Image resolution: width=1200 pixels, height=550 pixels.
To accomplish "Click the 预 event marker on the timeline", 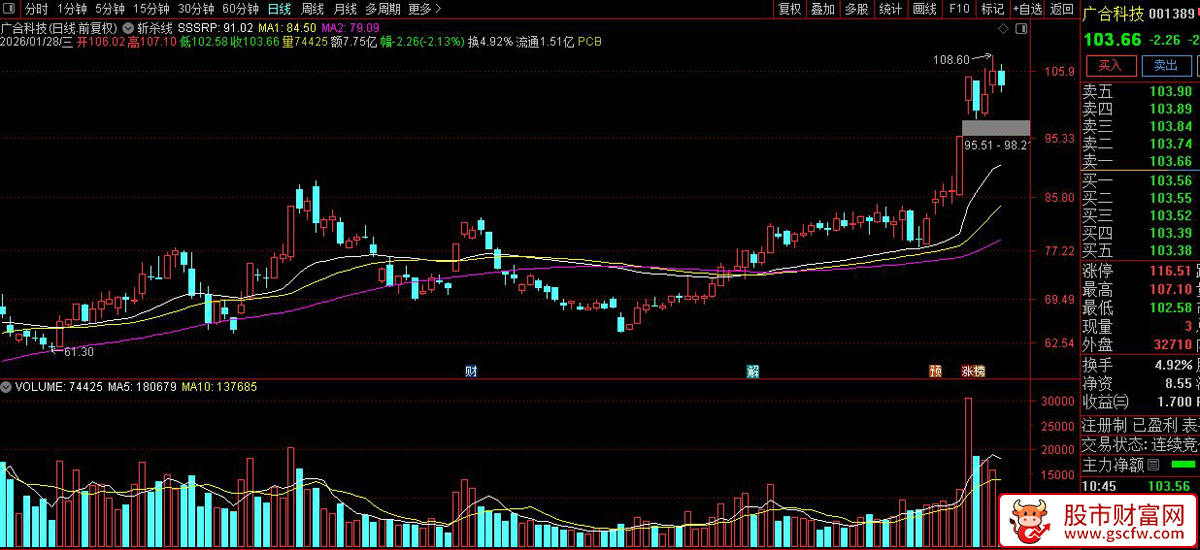I will coord(935,371).
